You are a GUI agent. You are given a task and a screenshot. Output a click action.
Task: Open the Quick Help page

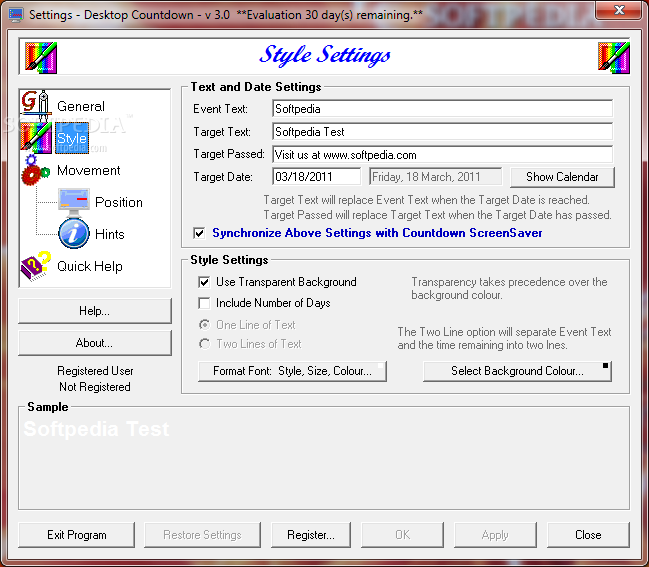90,266
